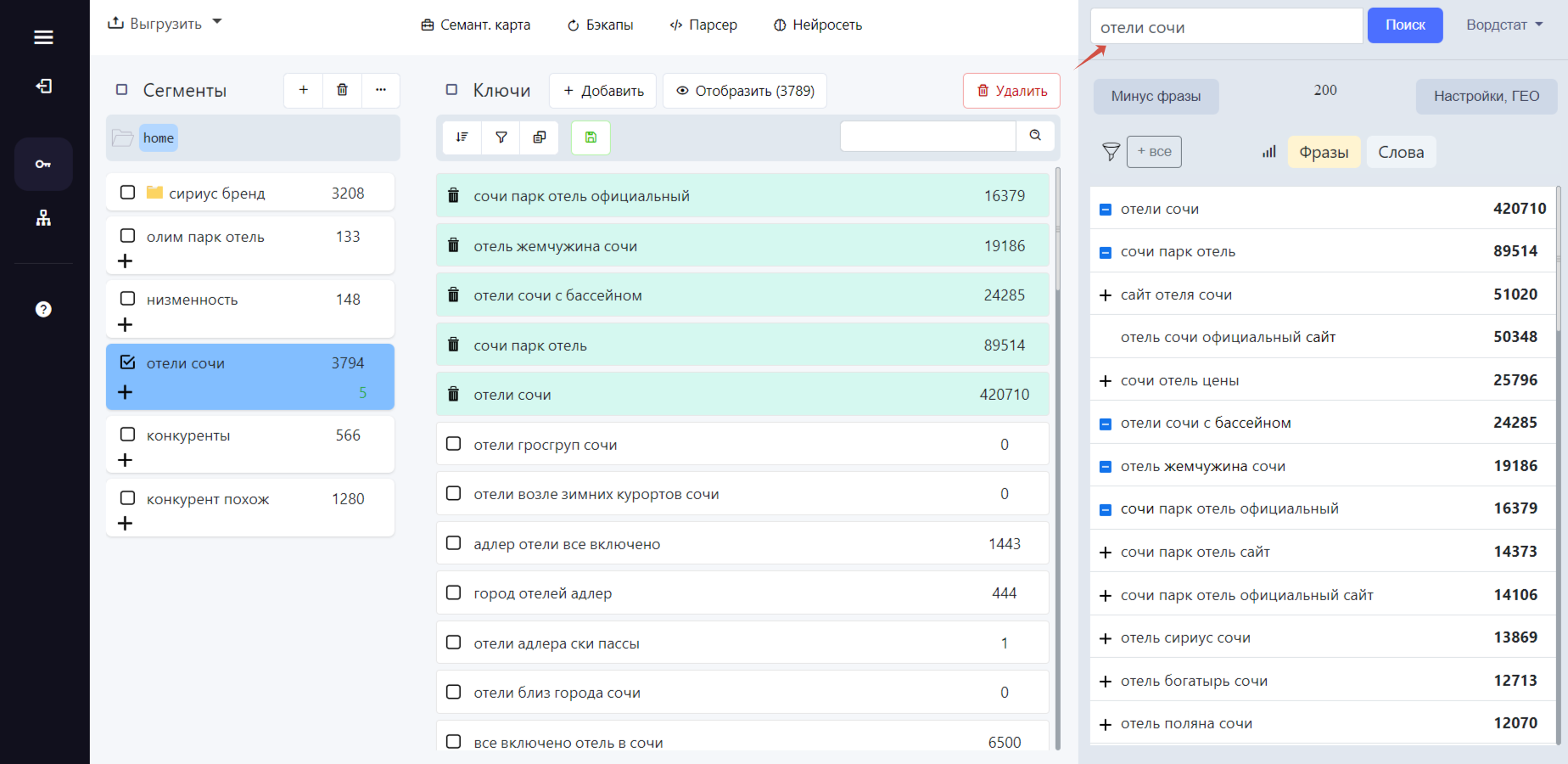The width and height of the screenshot is (1568, 764).
Task: Delete key отель жемчужина сочи via trash
Action: [x=454, y=246]
